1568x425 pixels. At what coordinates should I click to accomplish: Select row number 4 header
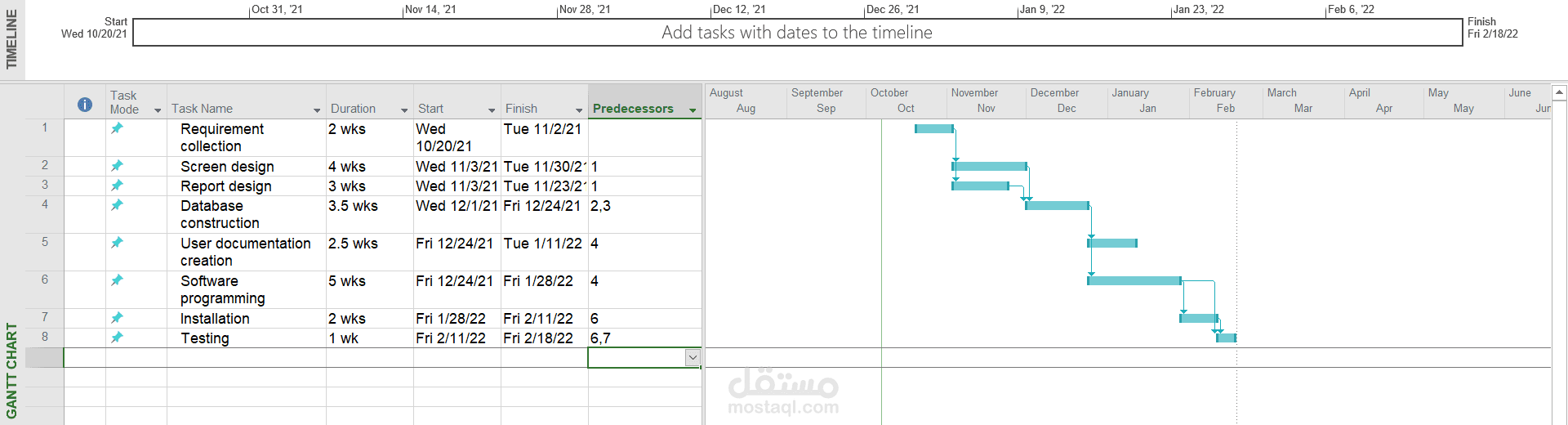tap(45, 204)
